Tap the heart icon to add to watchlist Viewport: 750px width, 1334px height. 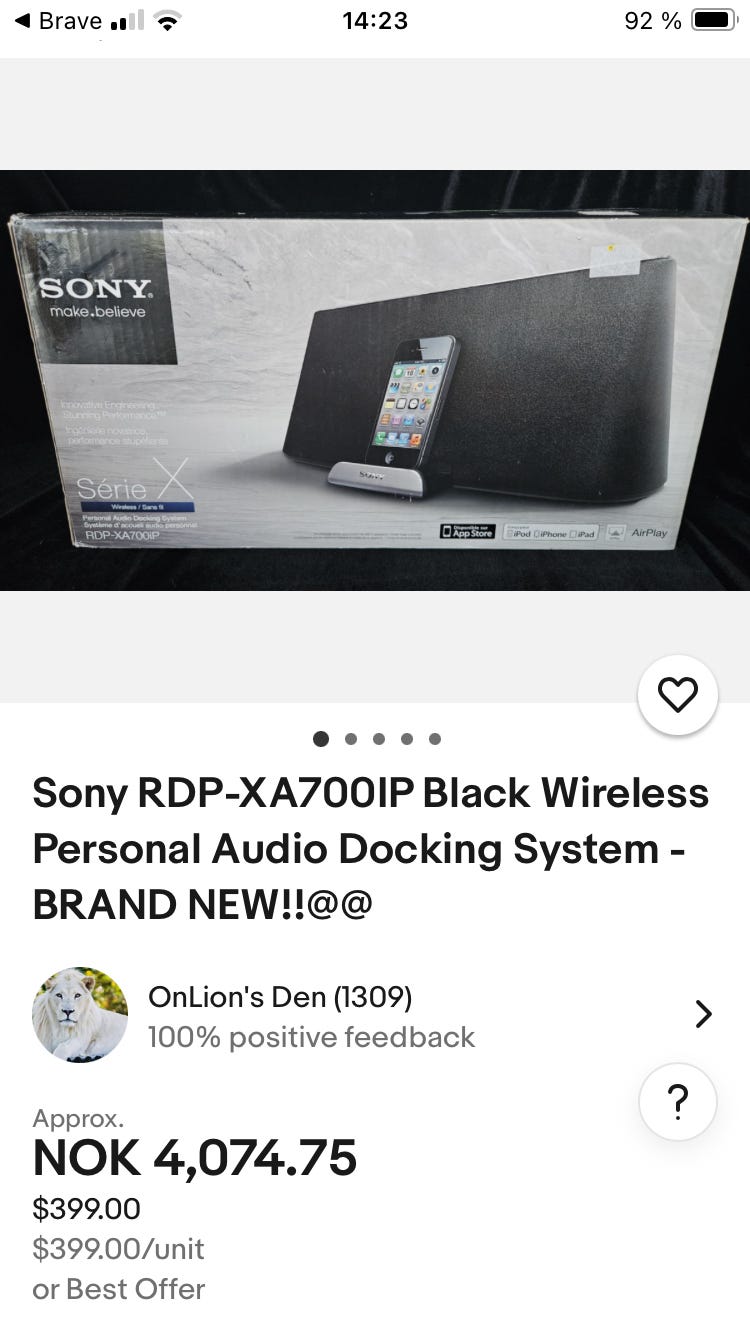click(x=678, y=695)
